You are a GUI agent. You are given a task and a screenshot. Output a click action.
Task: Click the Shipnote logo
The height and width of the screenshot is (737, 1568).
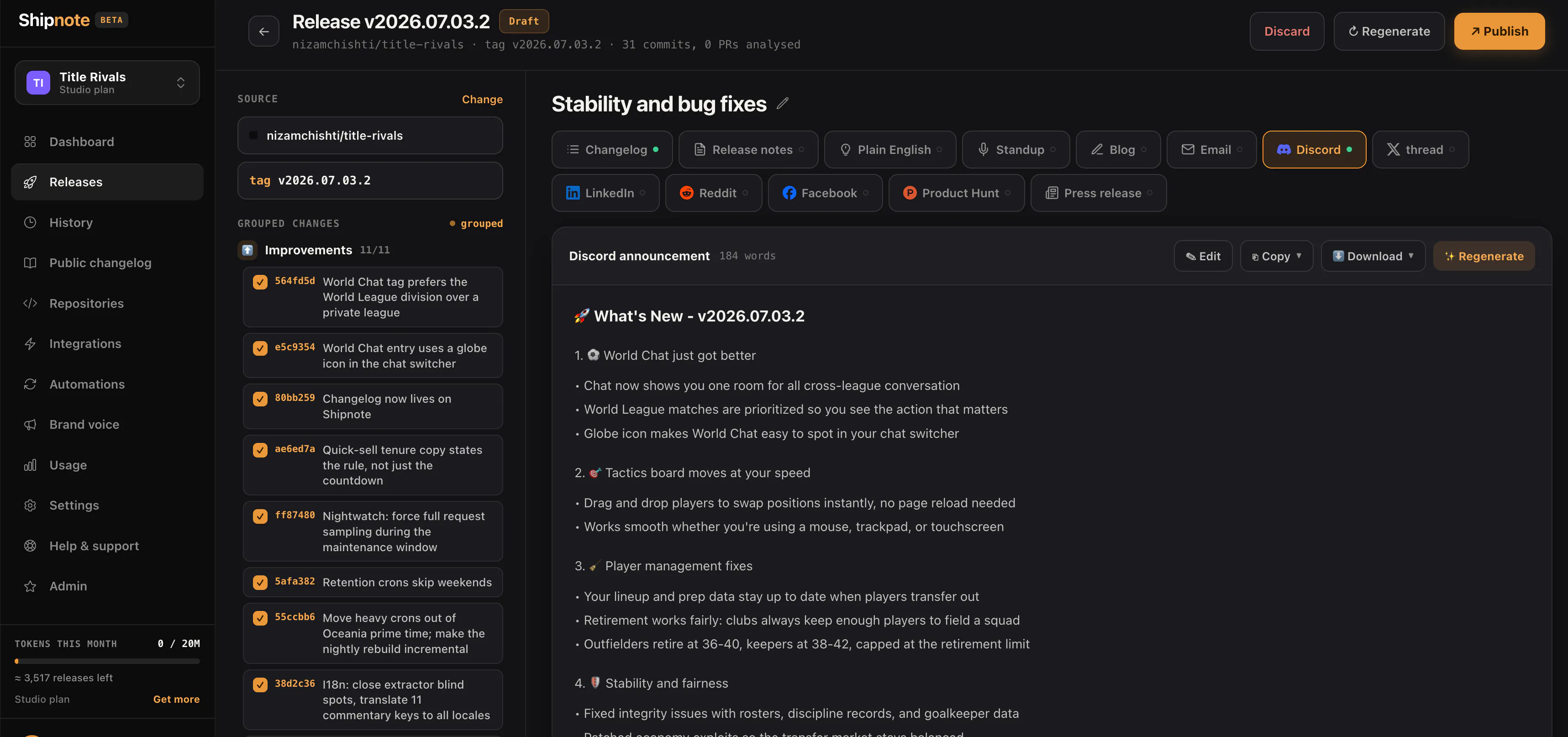[x=54, y=20]
